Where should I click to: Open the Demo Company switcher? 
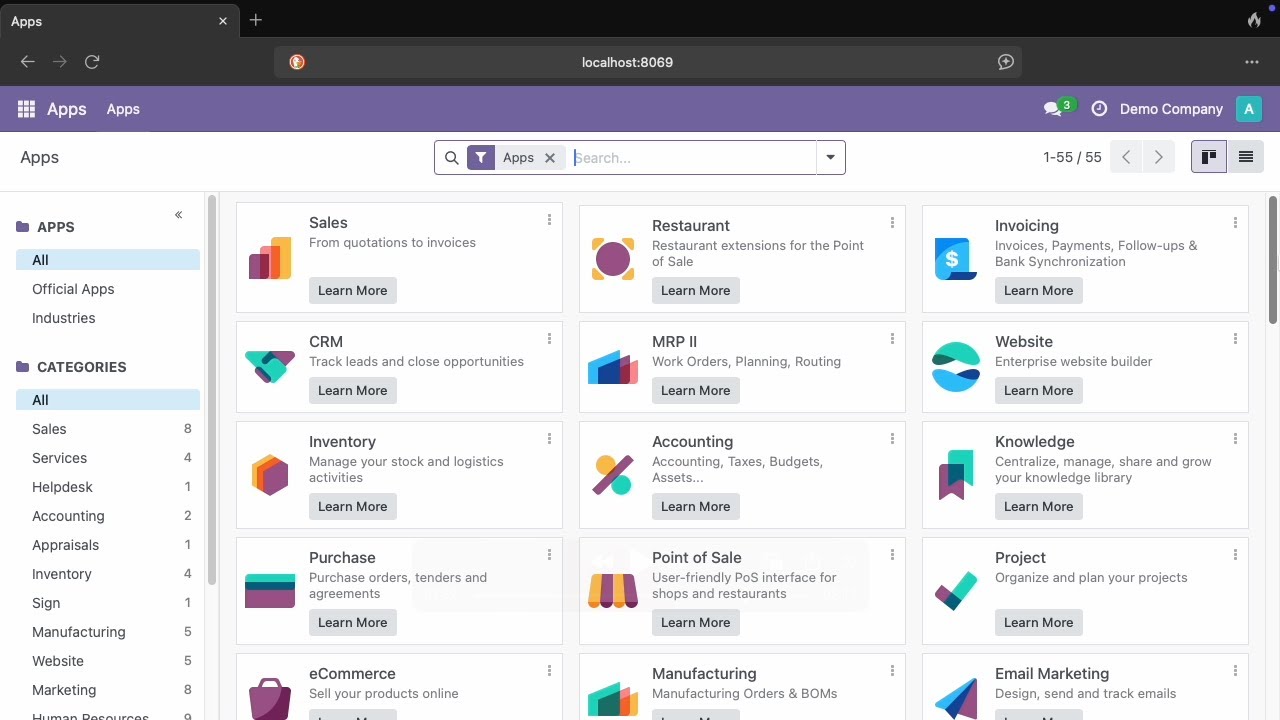pos(1171,109)
